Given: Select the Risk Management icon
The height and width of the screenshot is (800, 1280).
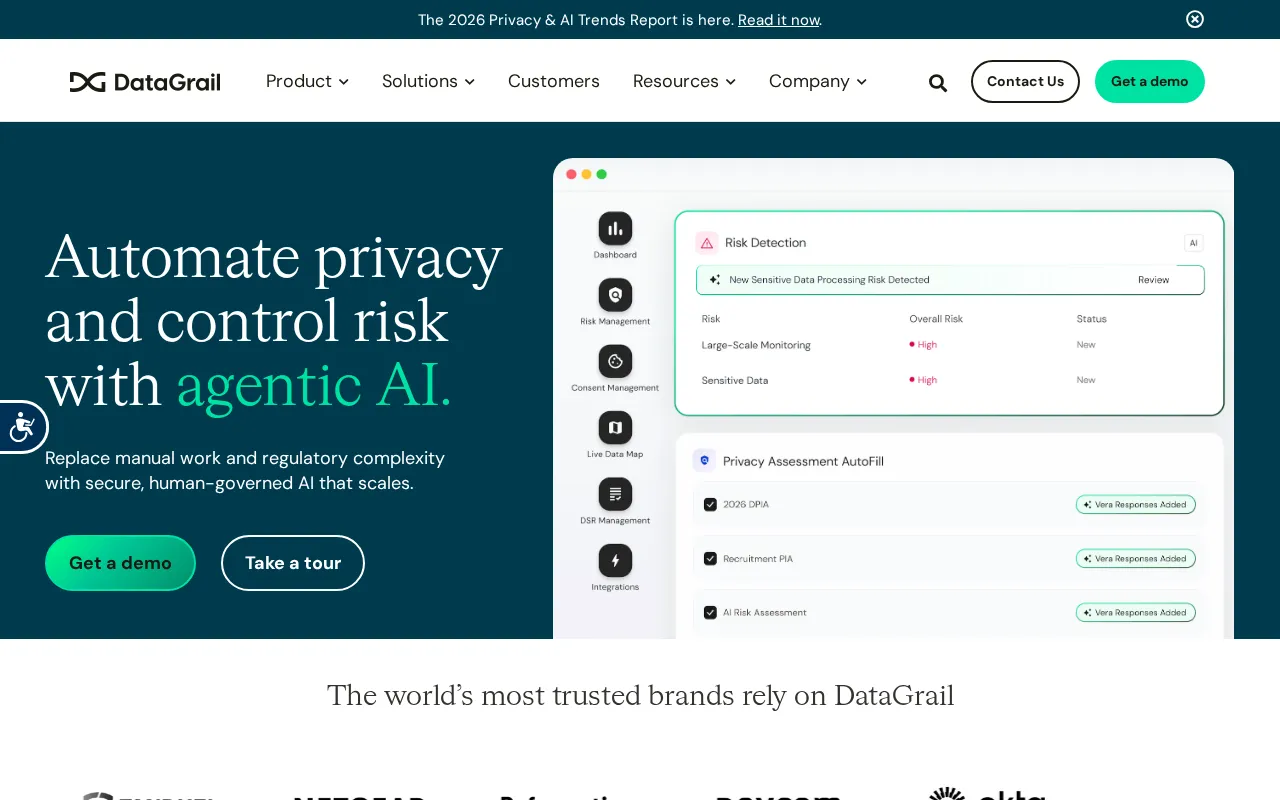Looking at the screenshot, I should [615, 295].
